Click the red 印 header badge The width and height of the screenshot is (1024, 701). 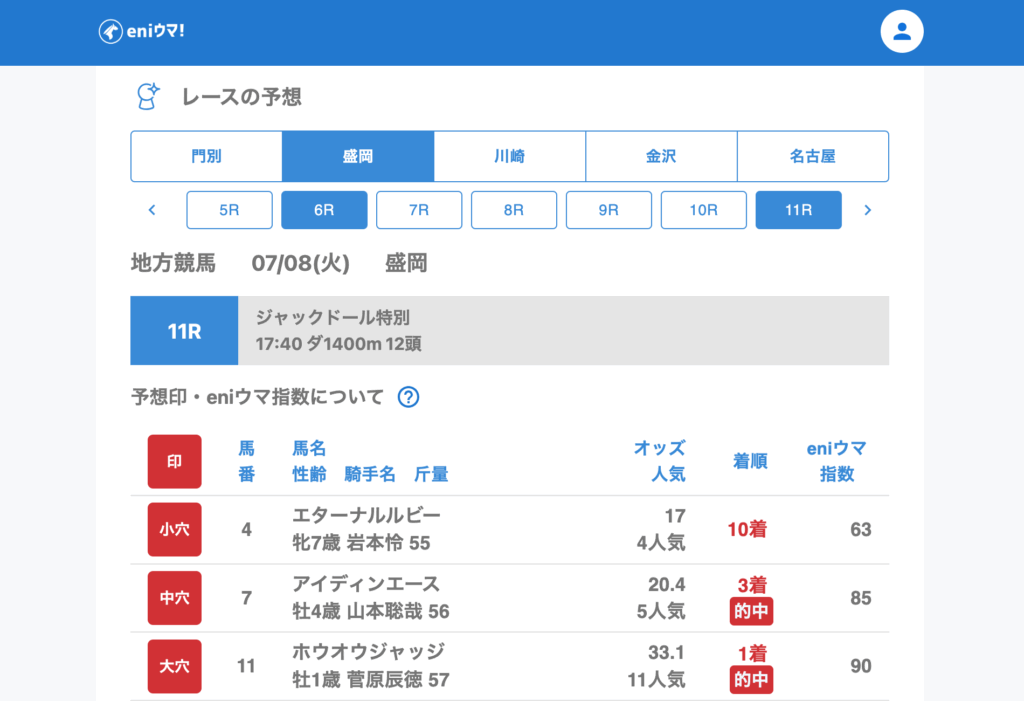[x=174, y=461]
